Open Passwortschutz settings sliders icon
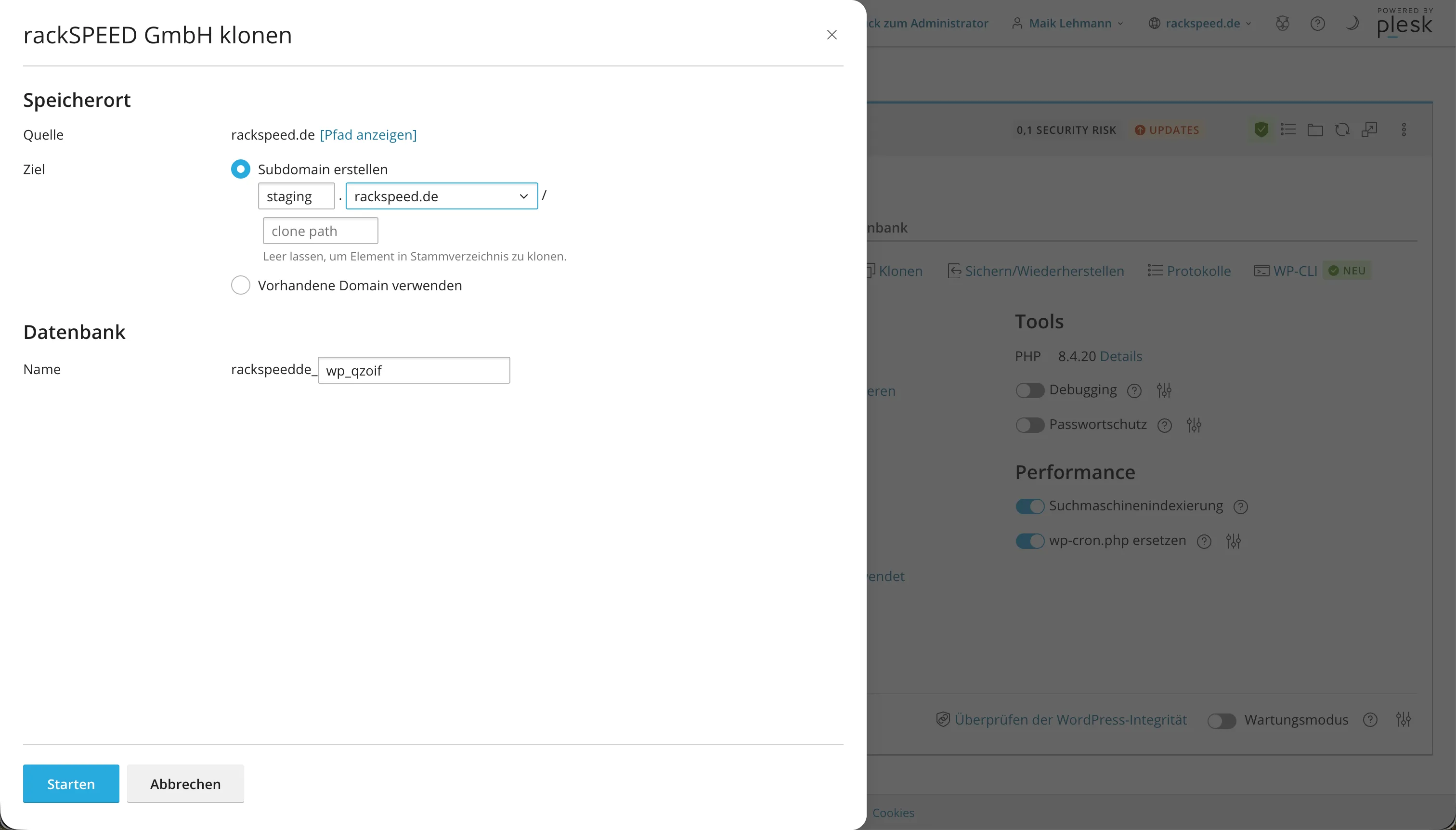The image size is (1456, 830). (1195, 425)
